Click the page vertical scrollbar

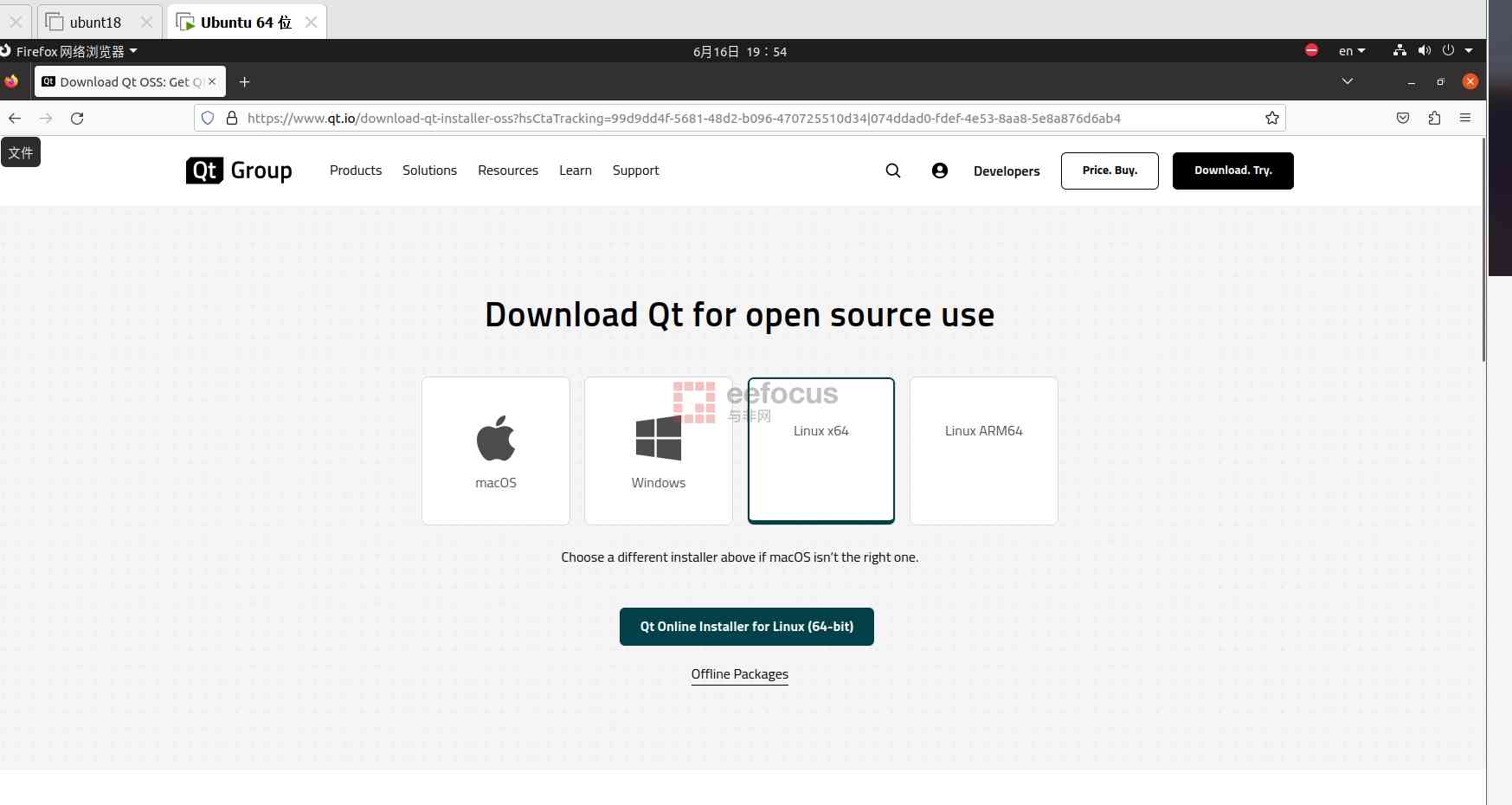[1483, 249]
